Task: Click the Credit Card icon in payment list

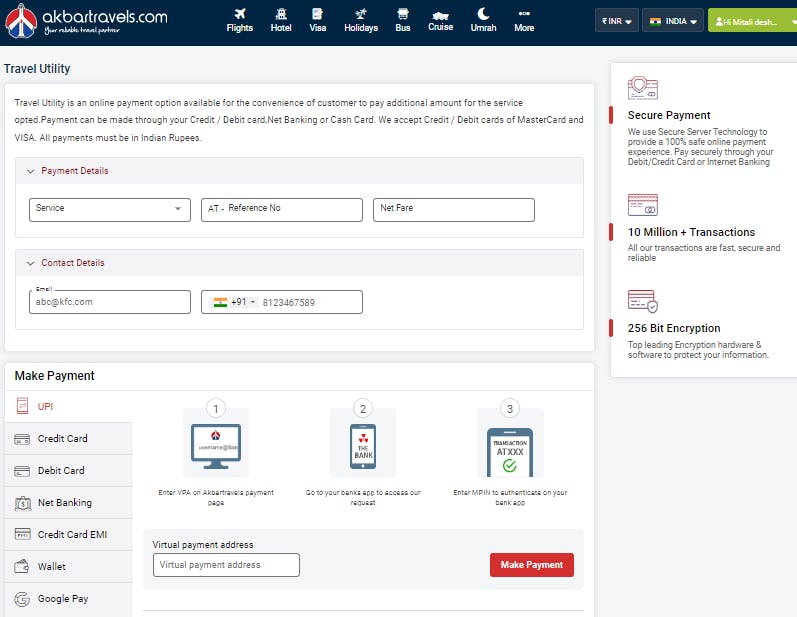Action: click(22, 439)
